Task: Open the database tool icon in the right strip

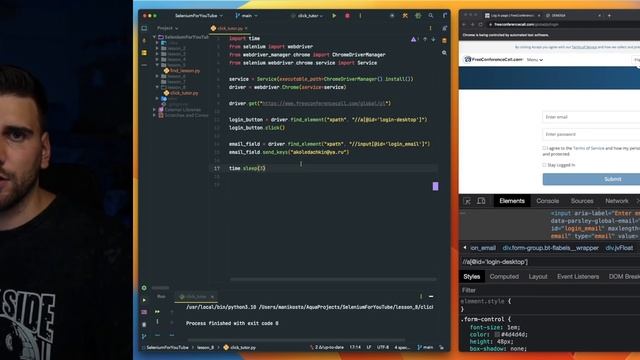Action: pos(444,40)
